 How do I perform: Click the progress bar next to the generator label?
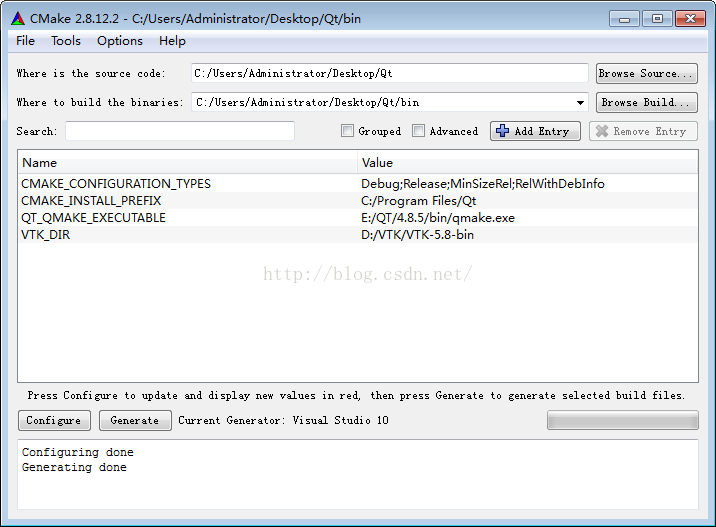coord(623,420)
